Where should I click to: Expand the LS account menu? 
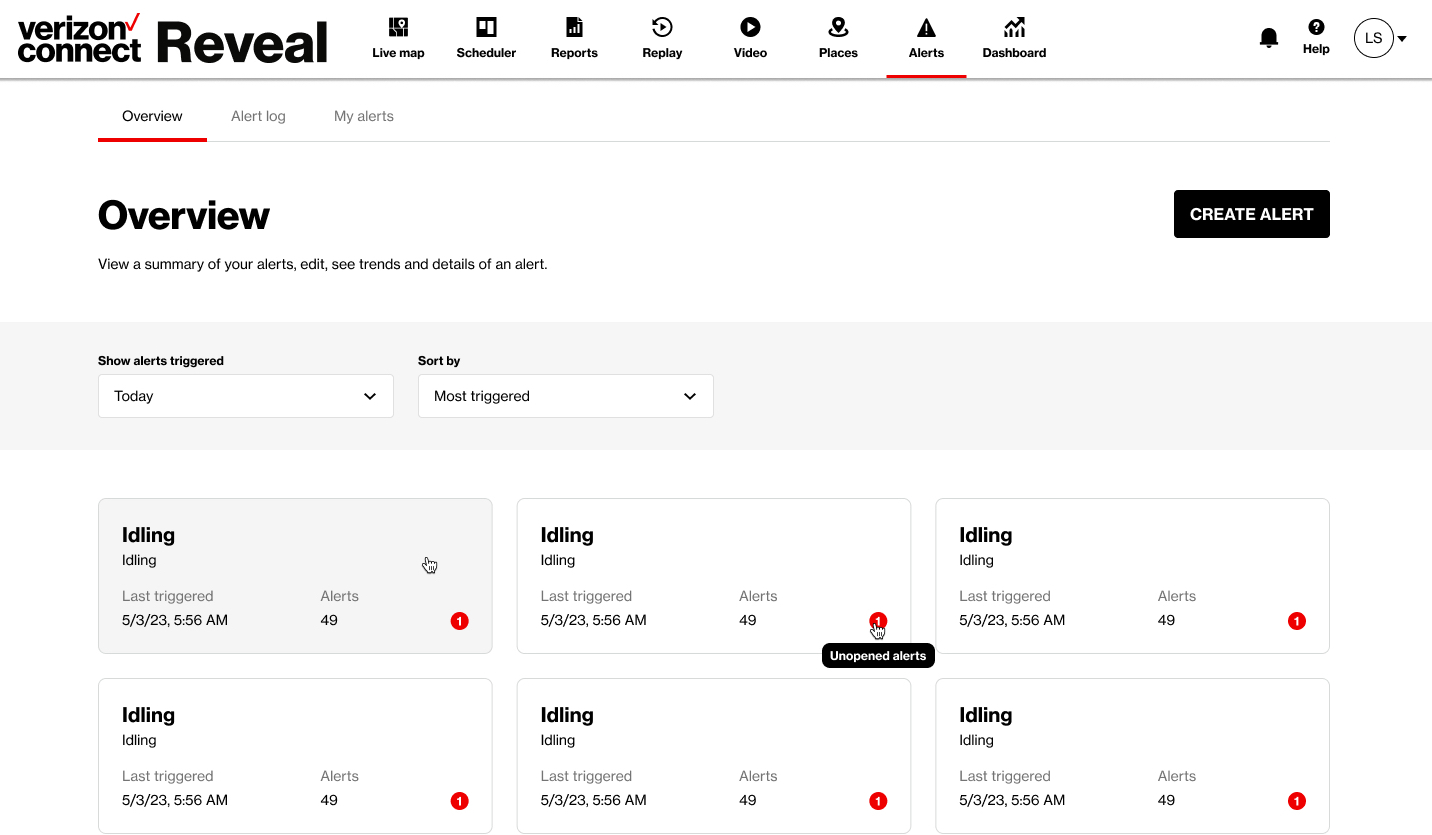coord(1380,38)
